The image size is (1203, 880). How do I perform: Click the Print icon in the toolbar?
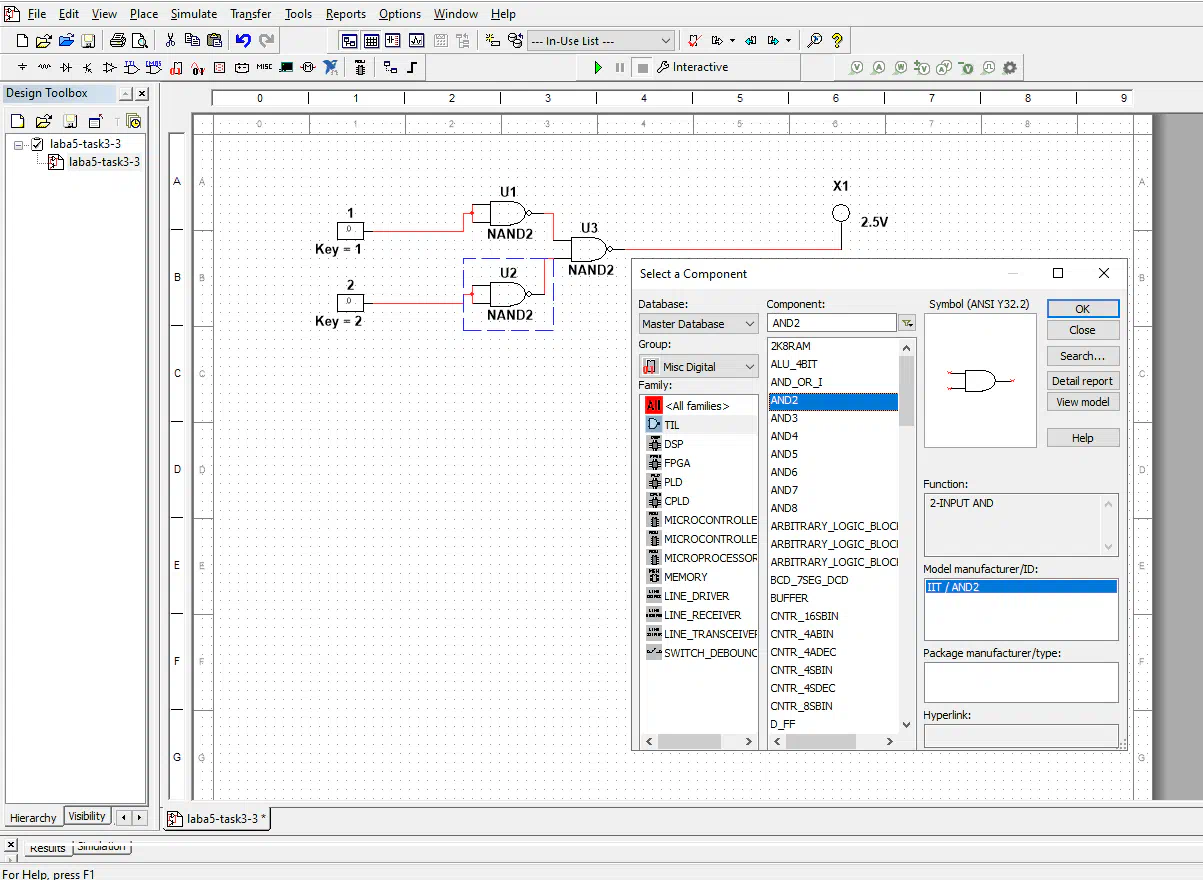click(118, 41)
